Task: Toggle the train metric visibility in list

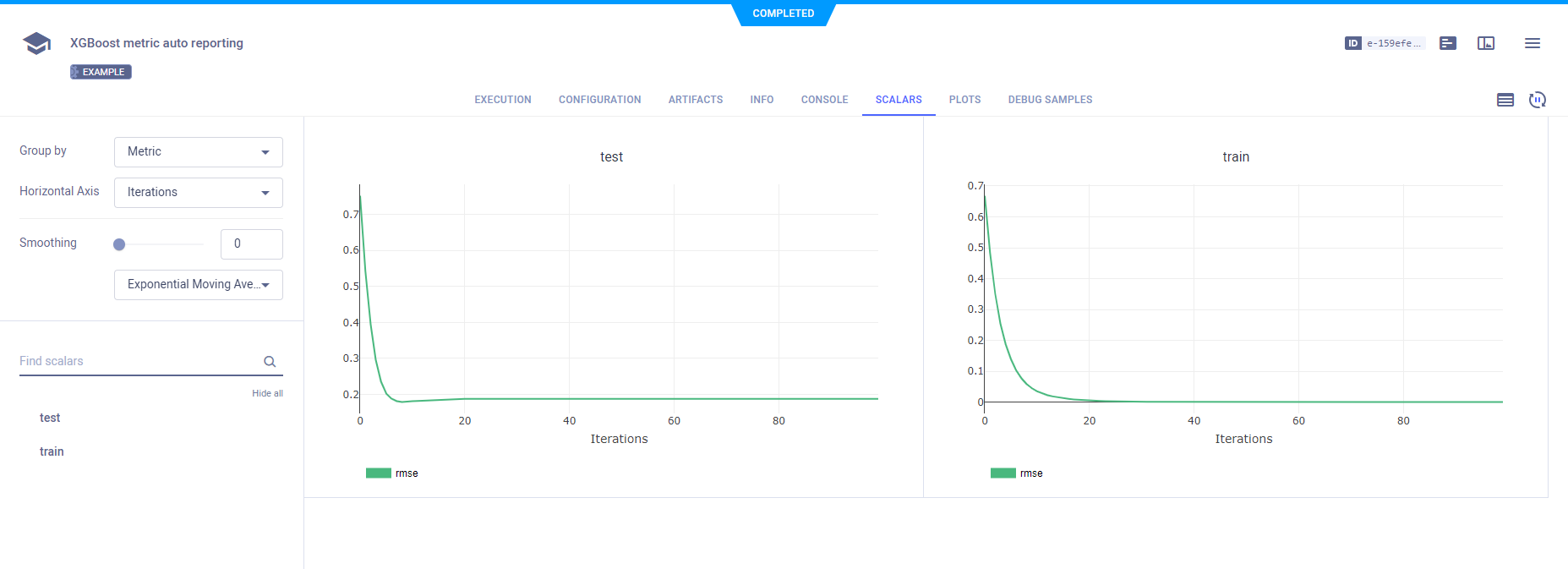Action: pos(52,451)
